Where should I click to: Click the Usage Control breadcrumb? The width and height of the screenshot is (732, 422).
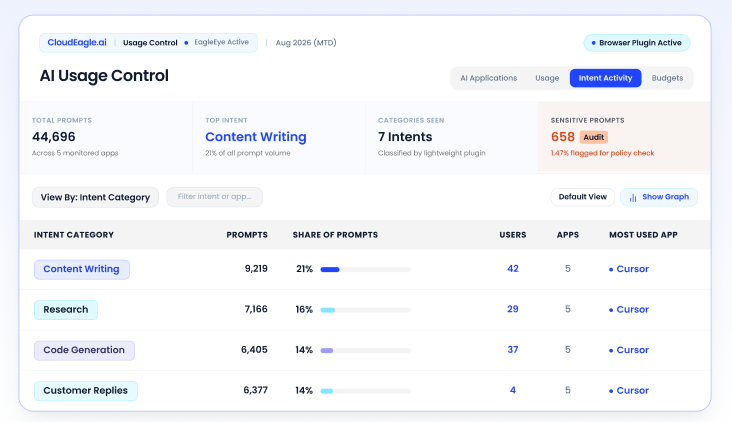150,42
